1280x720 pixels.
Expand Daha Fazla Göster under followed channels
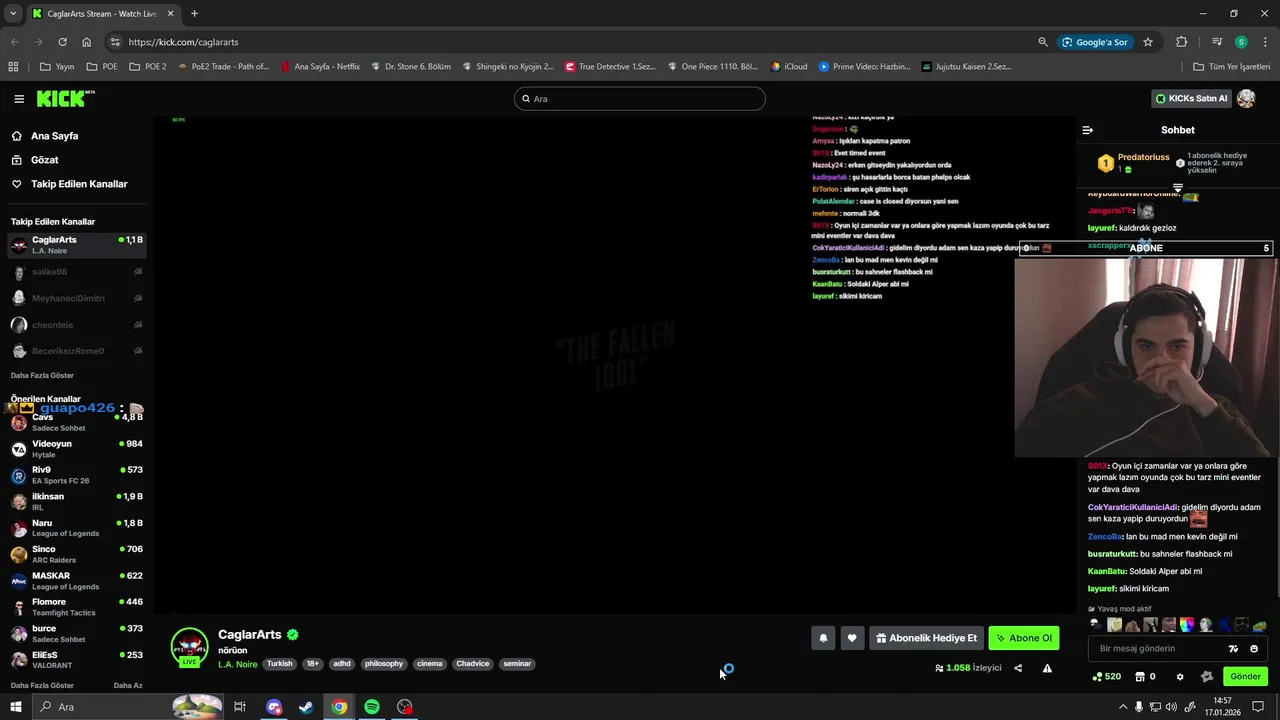42,375
